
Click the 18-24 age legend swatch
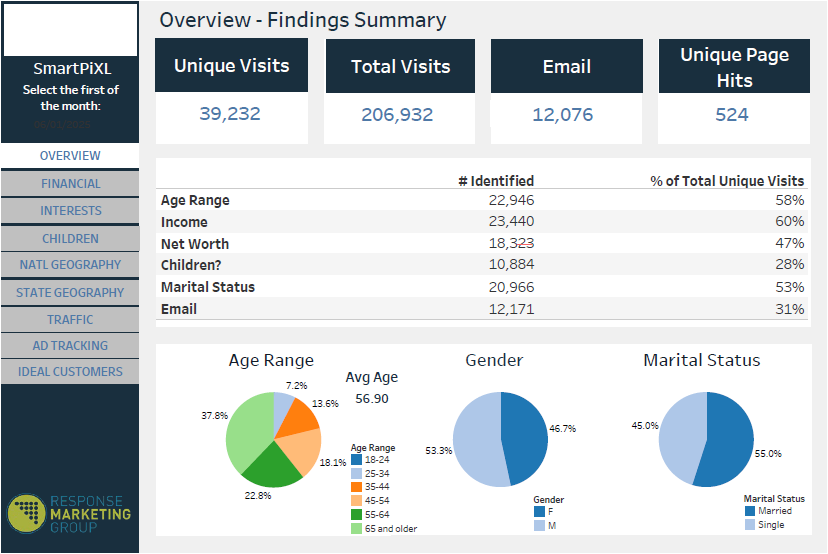point(356,460)
